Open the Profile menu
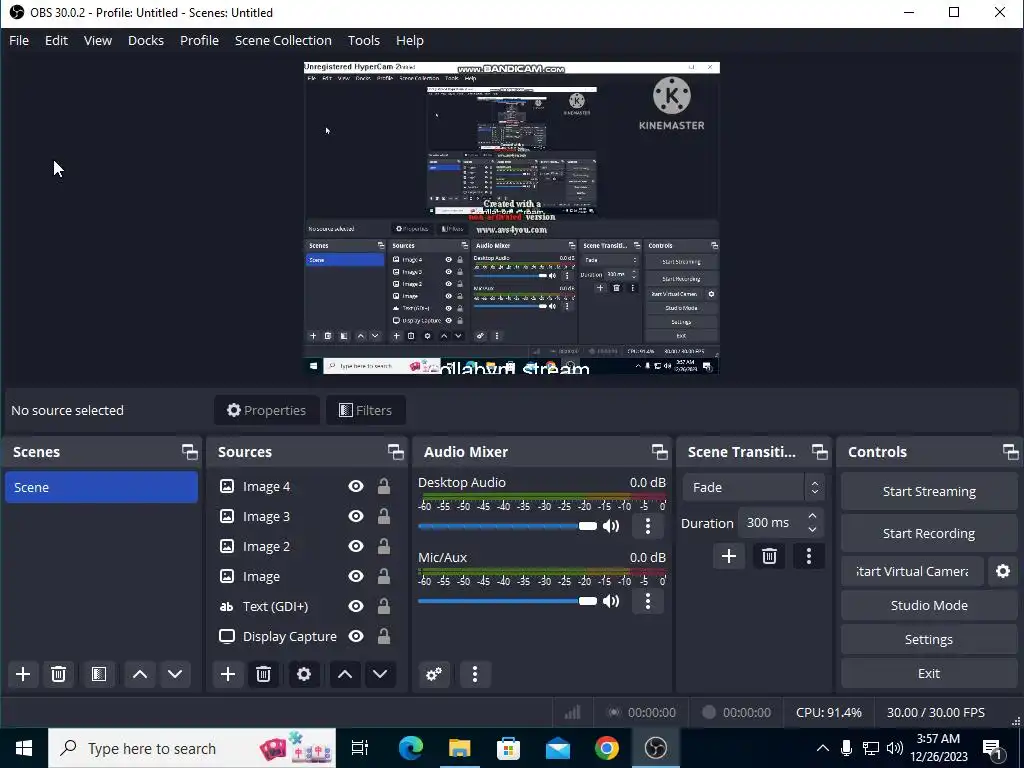 (199, 40)
